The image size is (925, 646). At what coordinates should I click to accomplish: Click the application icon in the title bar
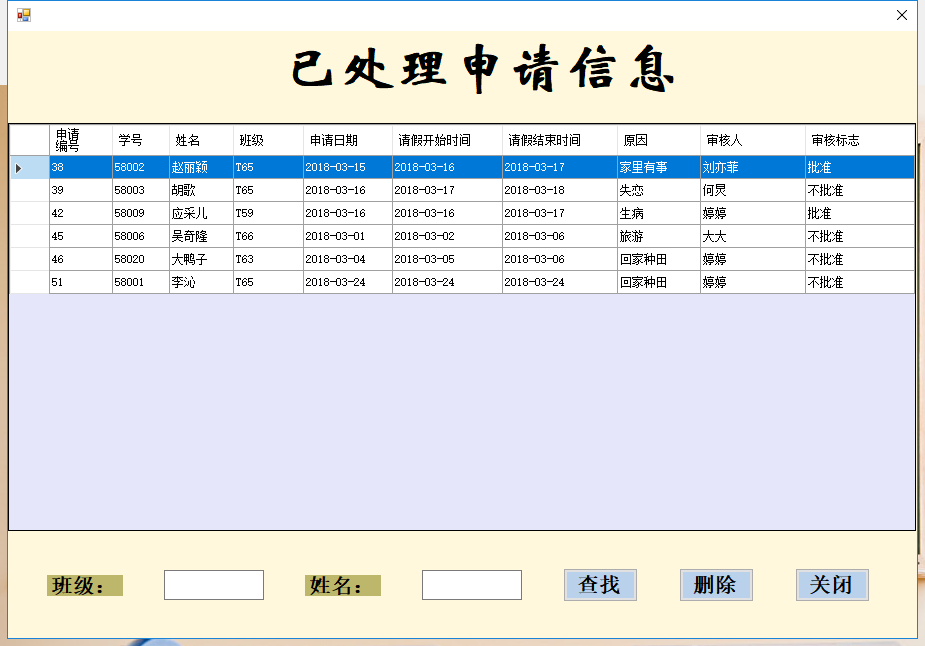pyautogui.click(x=23, y=15)
